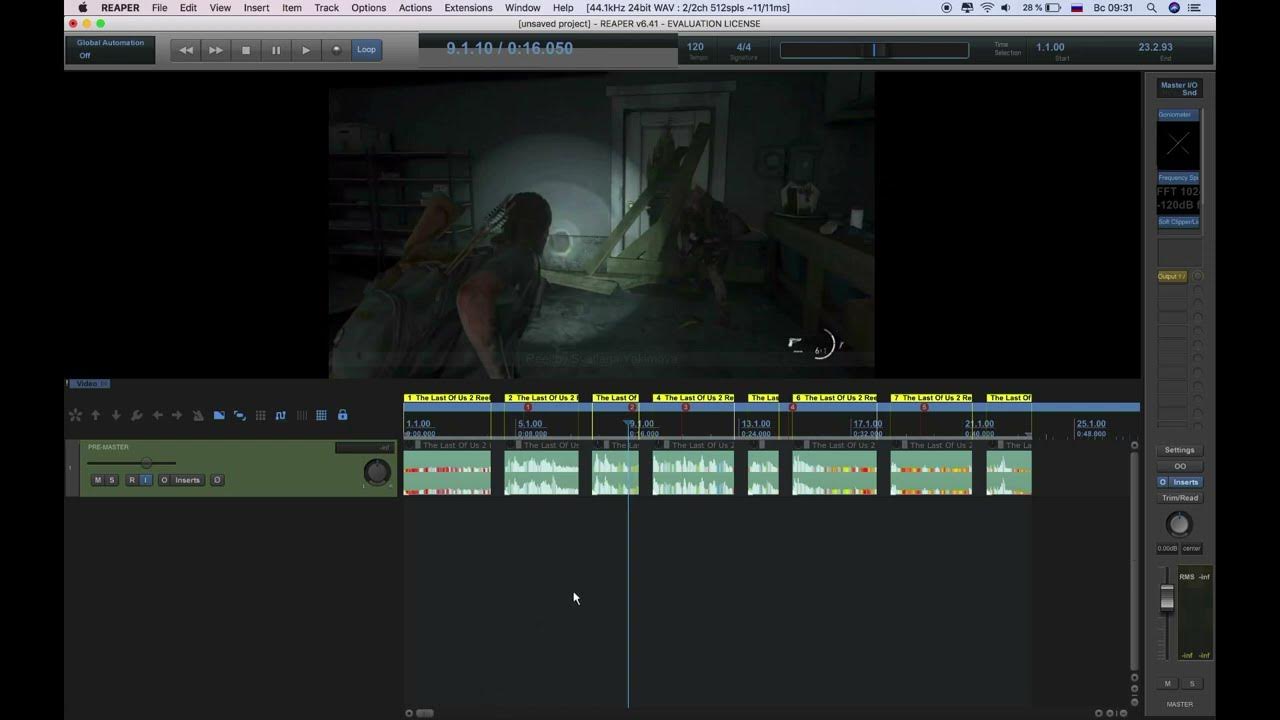This screenshot has height=720, width=1280.
Task: Click the Save project down-arrow icon
Action: [116, 415]
